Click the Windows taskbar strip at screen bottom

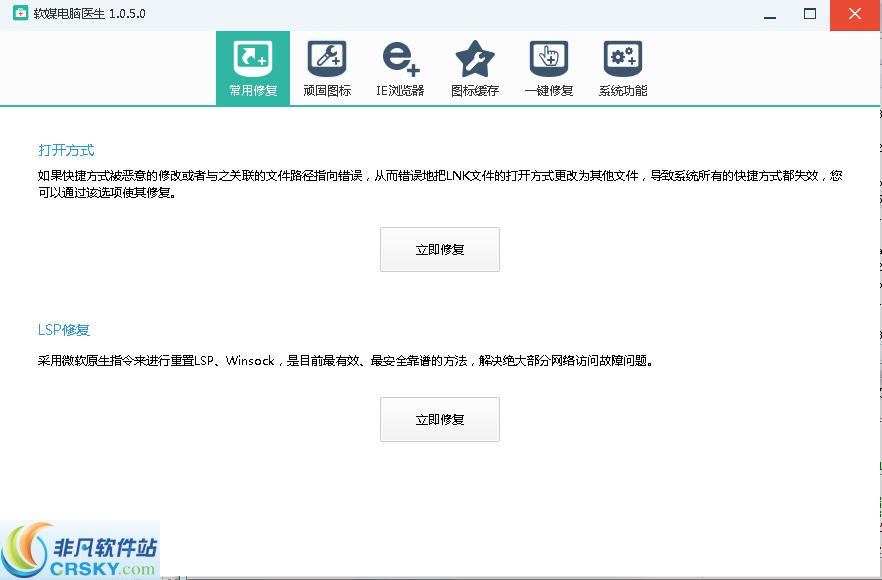(500, 576)
